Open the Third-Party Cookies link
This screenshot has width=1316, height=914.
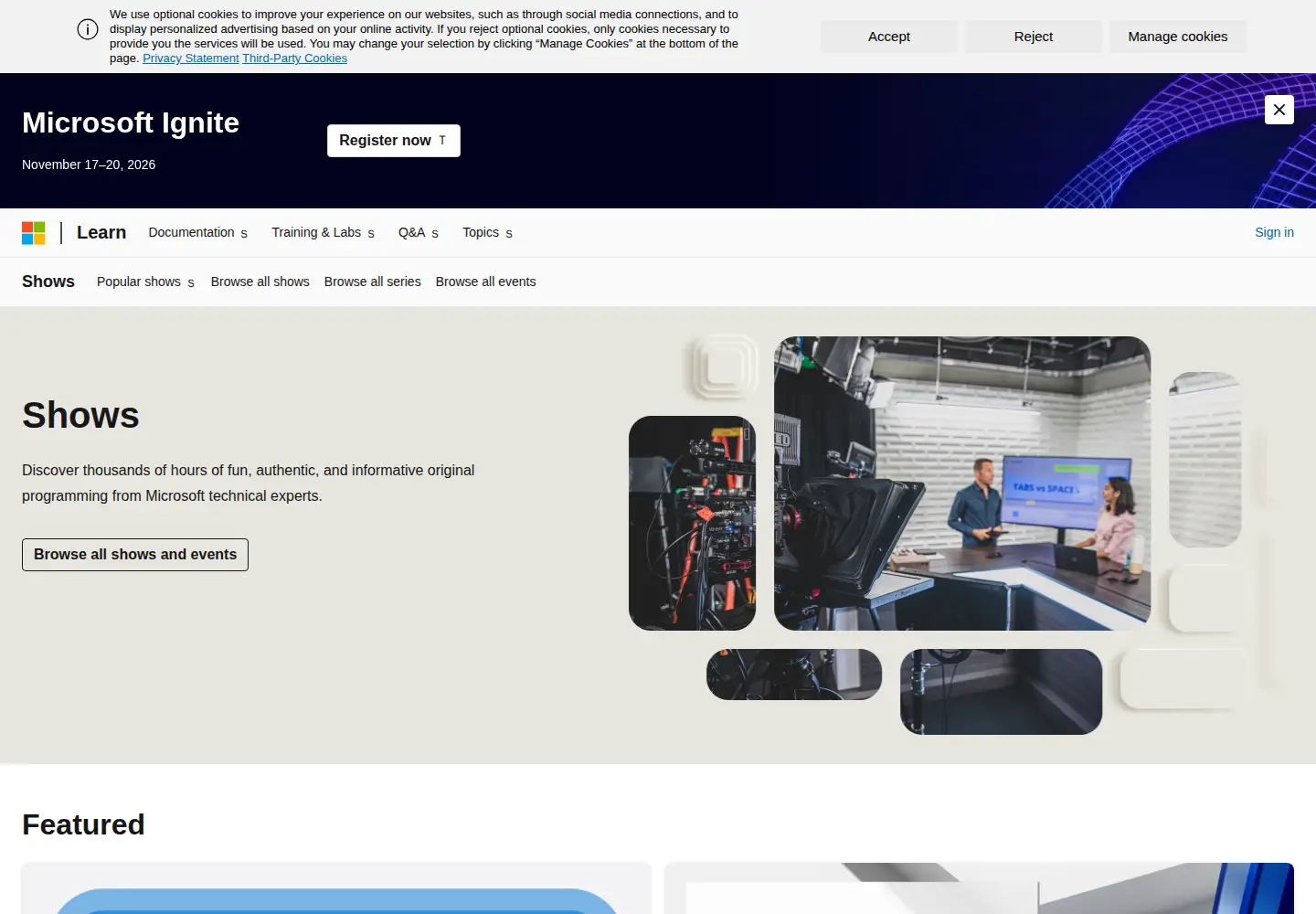[295, 58]
